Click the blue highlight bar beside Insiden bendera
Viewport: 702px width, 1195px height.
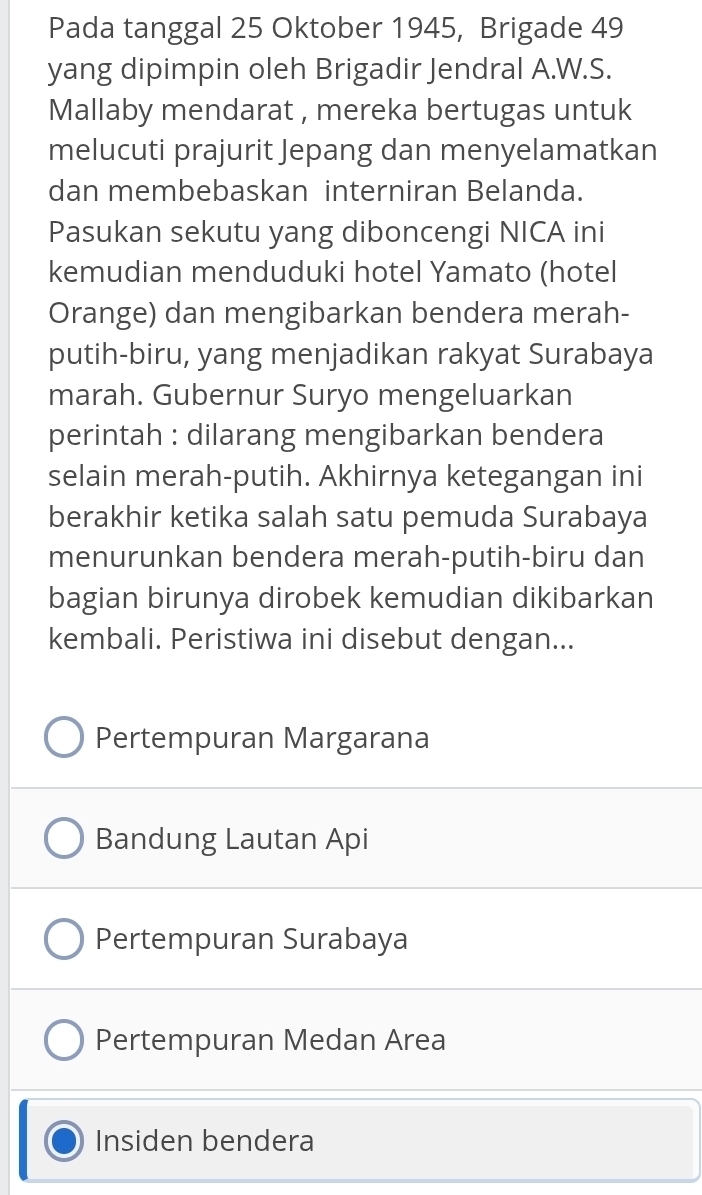23,1140
